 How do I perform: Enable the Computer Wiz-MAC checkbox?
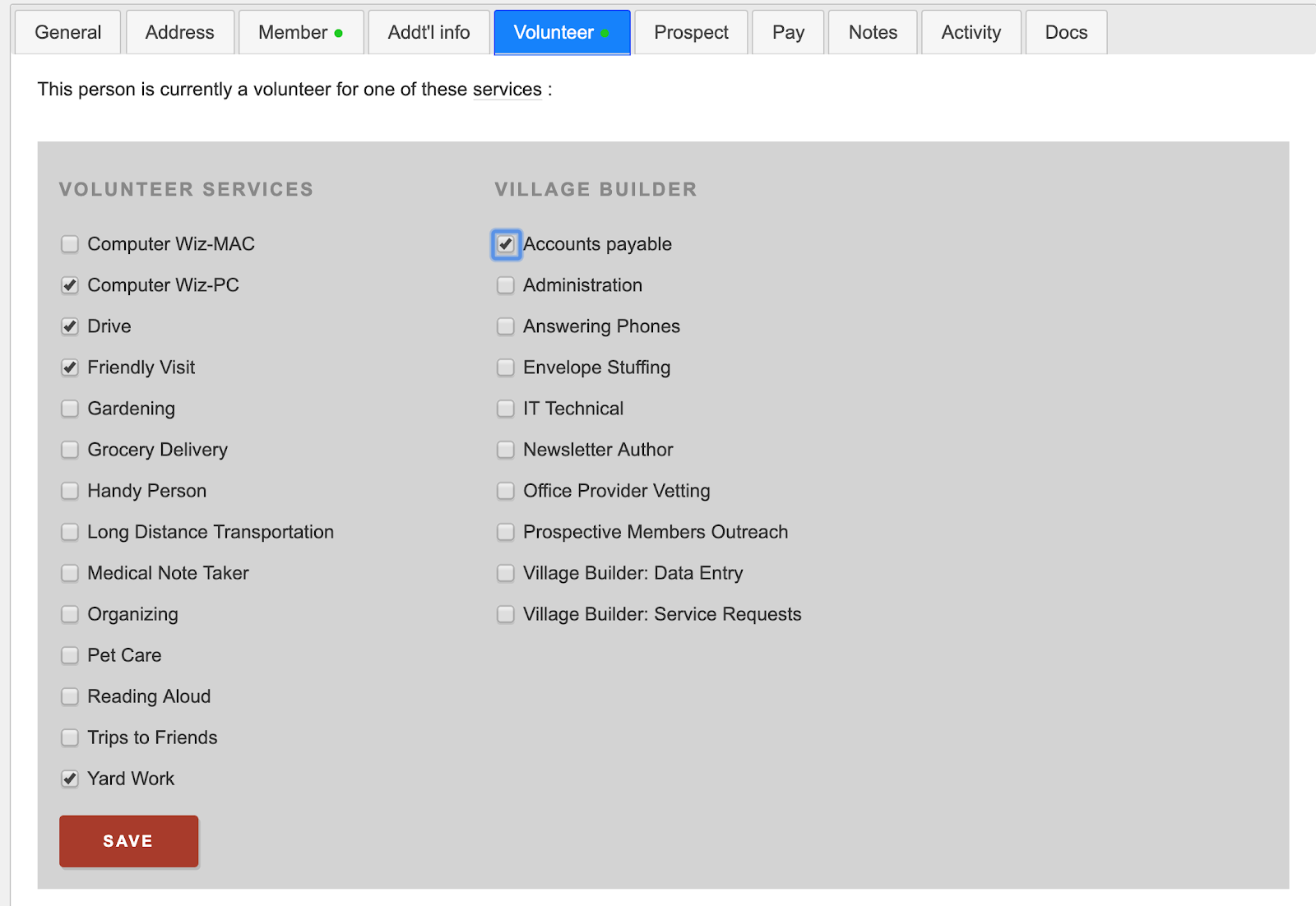click(x=70, y=244)
